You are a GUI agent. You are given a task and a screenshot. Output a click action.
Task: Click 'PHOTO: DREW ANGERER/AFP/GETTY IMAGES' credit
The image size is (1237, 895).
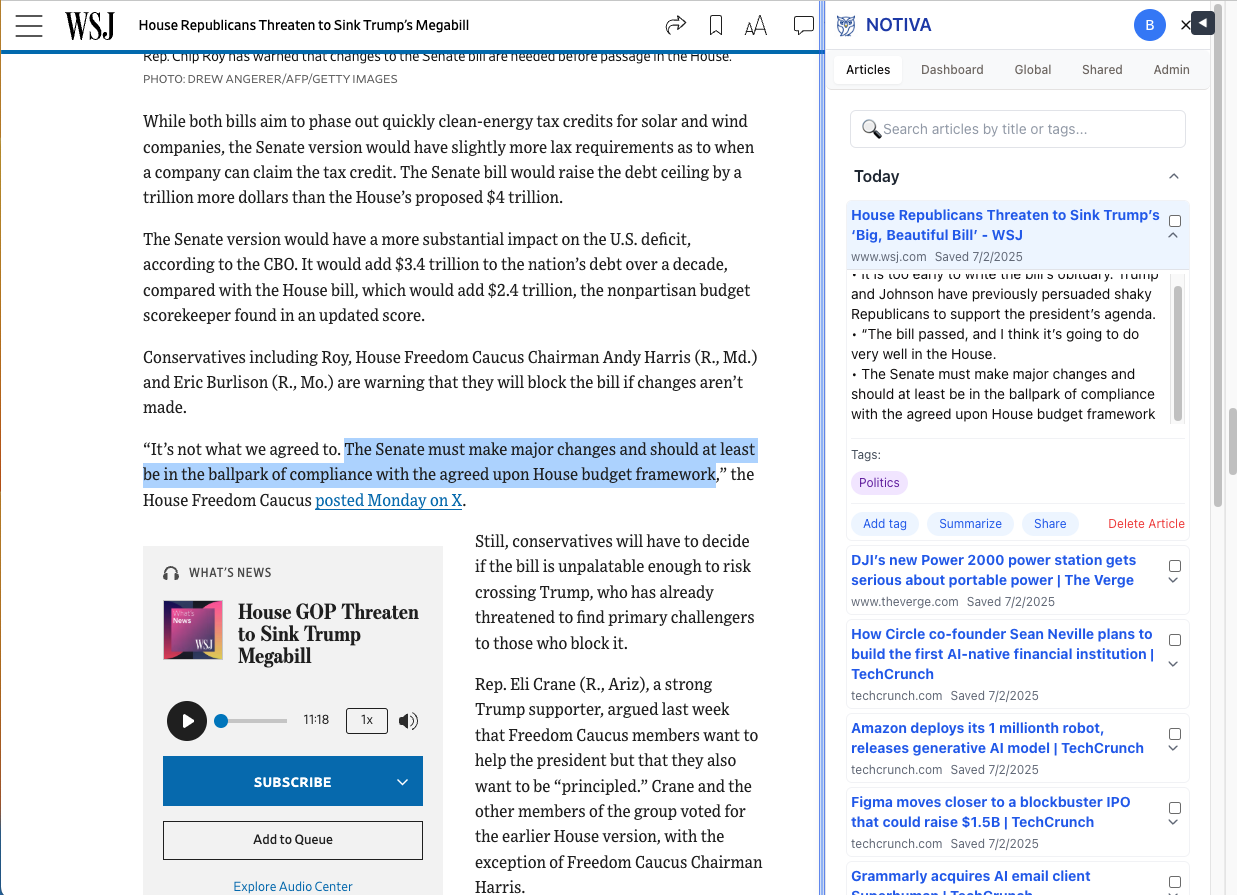270,79
